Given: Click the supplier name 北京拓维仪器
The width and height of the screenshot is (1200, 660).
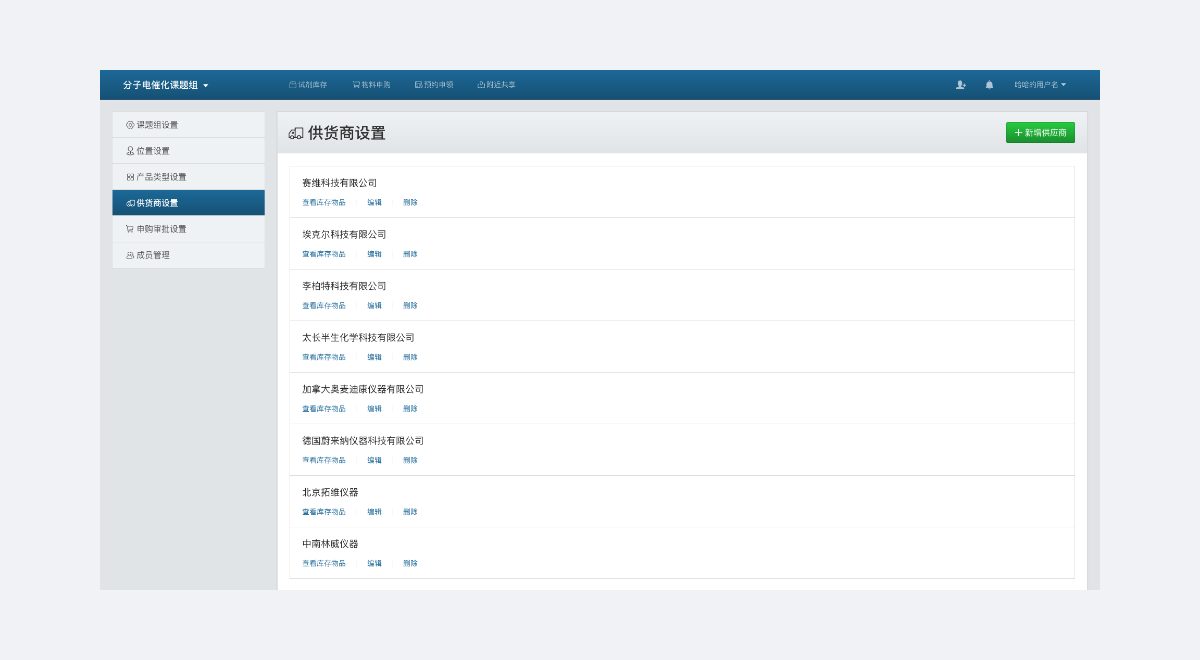Looking at the screenshot, I should [x=330, y=492].
